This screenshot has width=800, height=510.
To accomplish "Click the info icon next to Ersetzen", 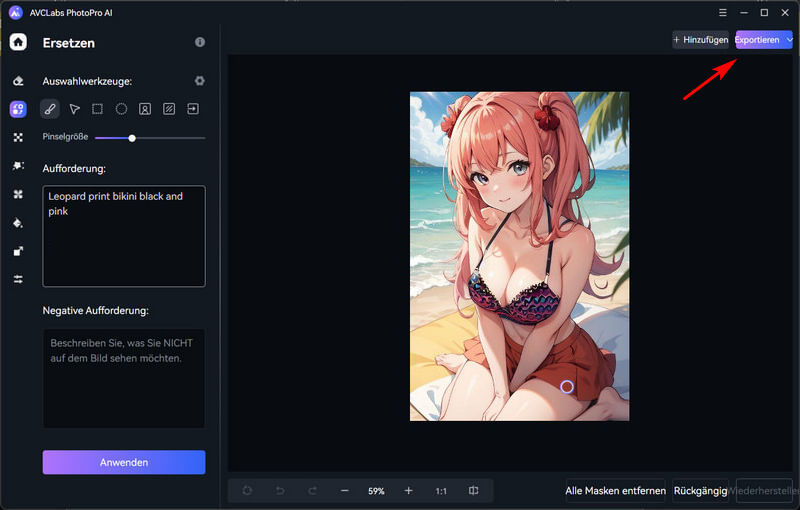I will point(199,42).
